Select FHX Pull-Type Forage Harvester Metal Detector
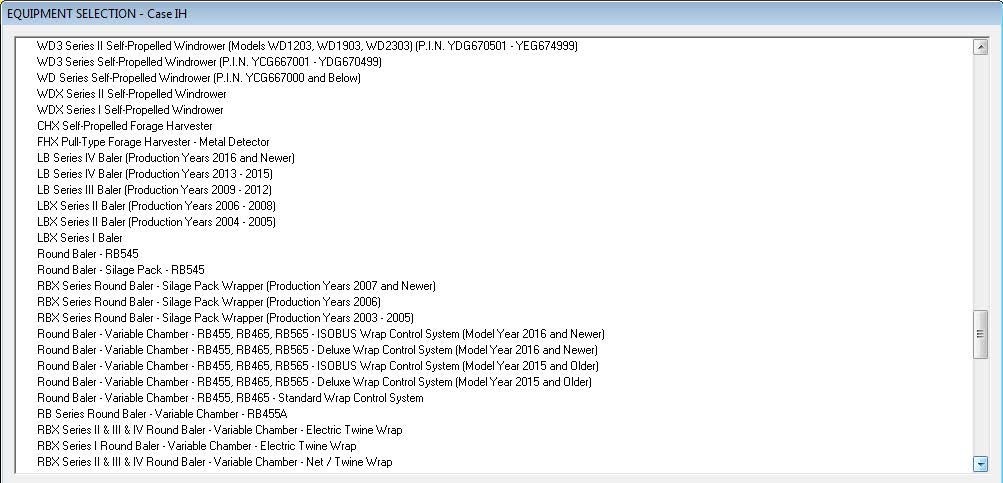The height and width of the screenshot is (483, 1003). point(153,142)
